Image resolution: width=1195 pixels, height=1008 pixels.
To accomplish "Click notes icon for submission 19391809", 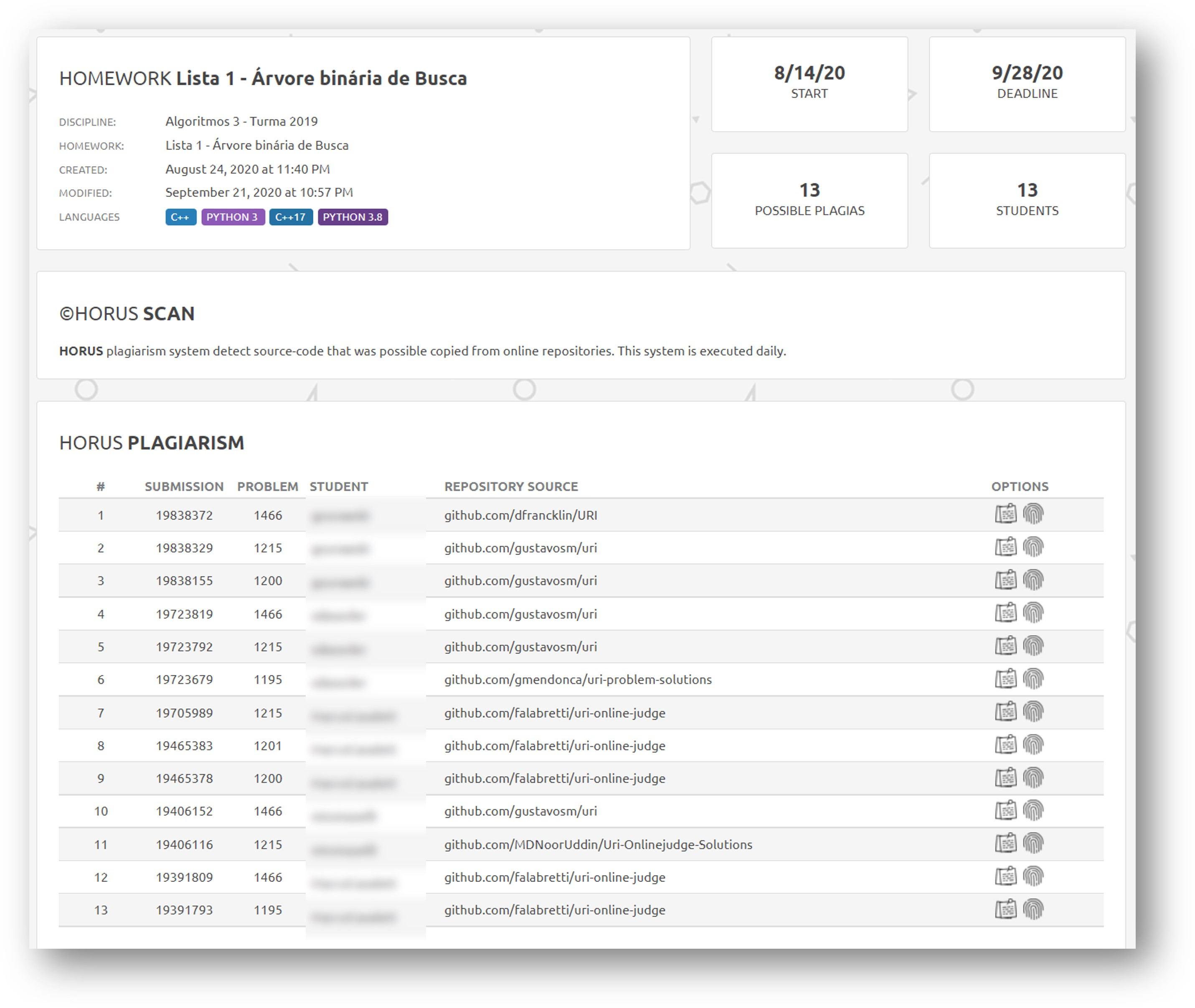I will point(1005,876).
